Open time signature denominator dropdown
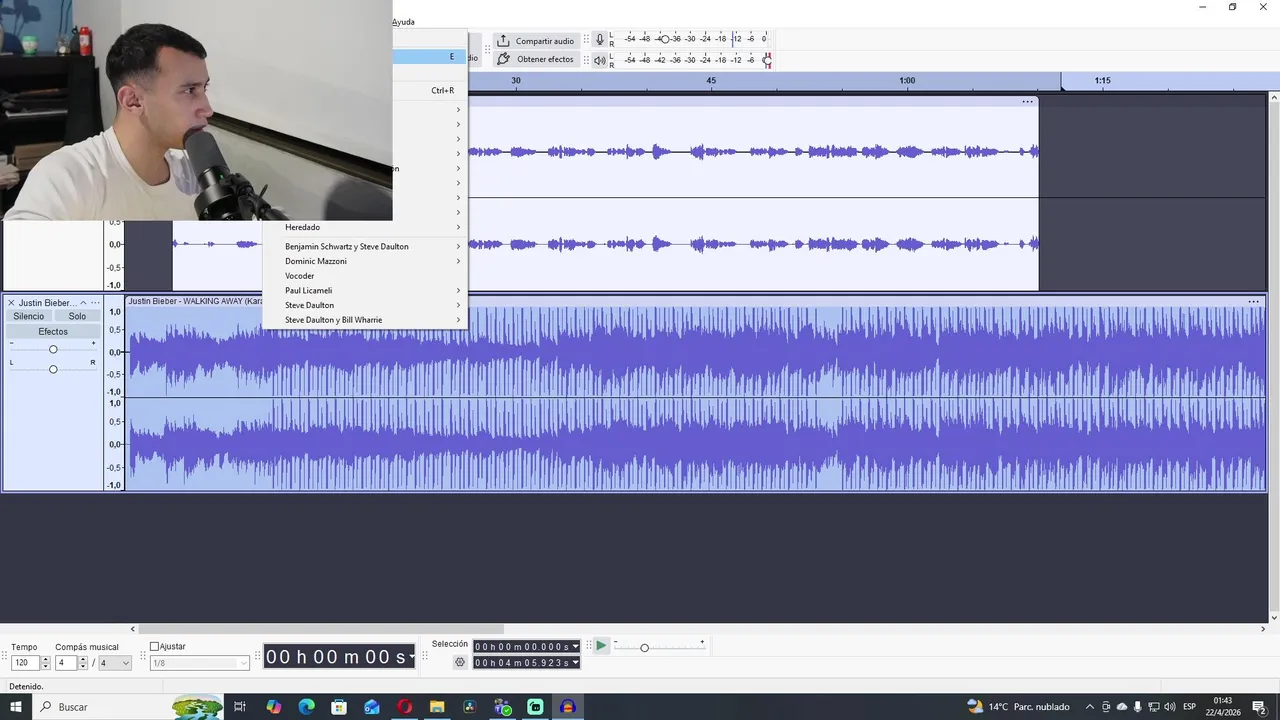This screenshot has width=1280, height=720. click(115, 663)
